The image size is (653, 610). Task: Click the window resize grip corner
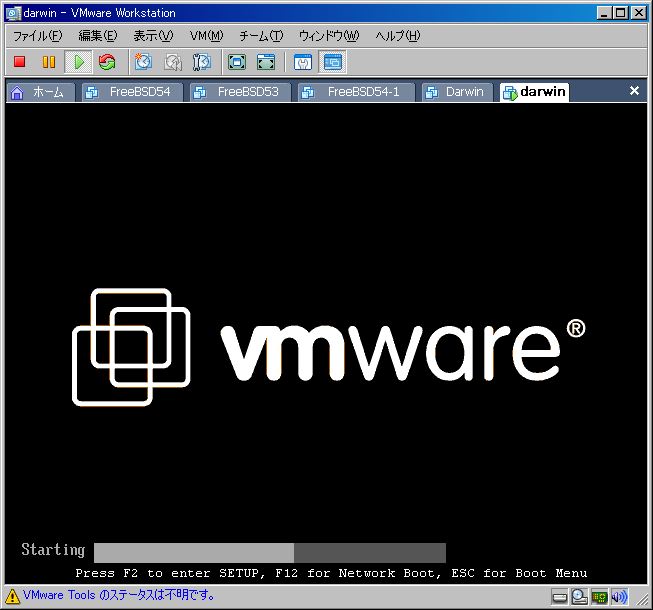[641, 600]
